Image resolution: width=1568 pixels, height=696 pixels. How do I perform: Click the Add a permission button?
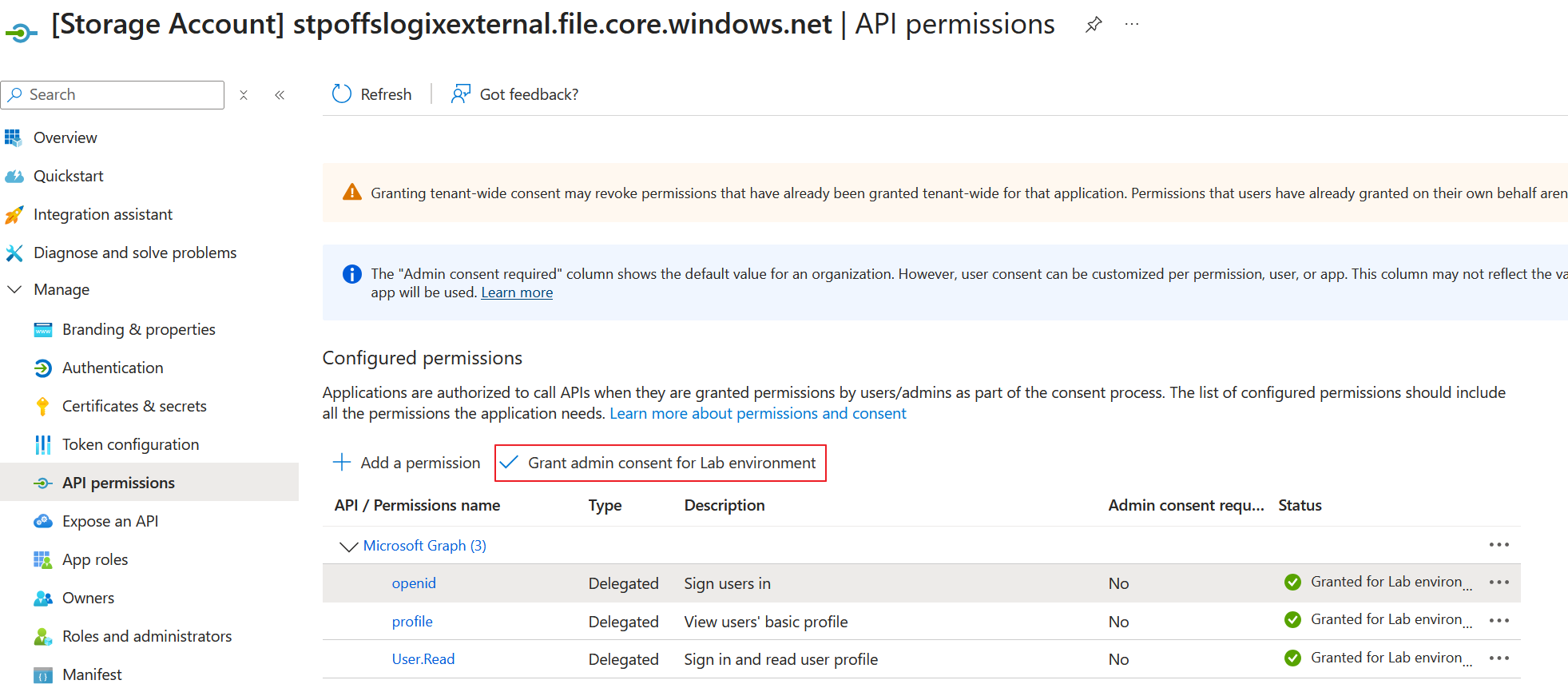[x=407, y=463]
